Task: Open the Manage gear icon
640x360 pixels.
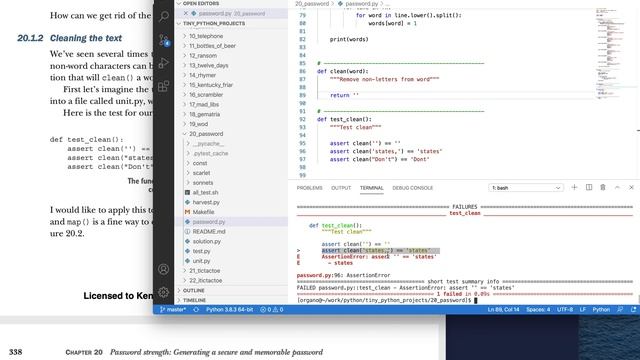Action: pos(164,292)
